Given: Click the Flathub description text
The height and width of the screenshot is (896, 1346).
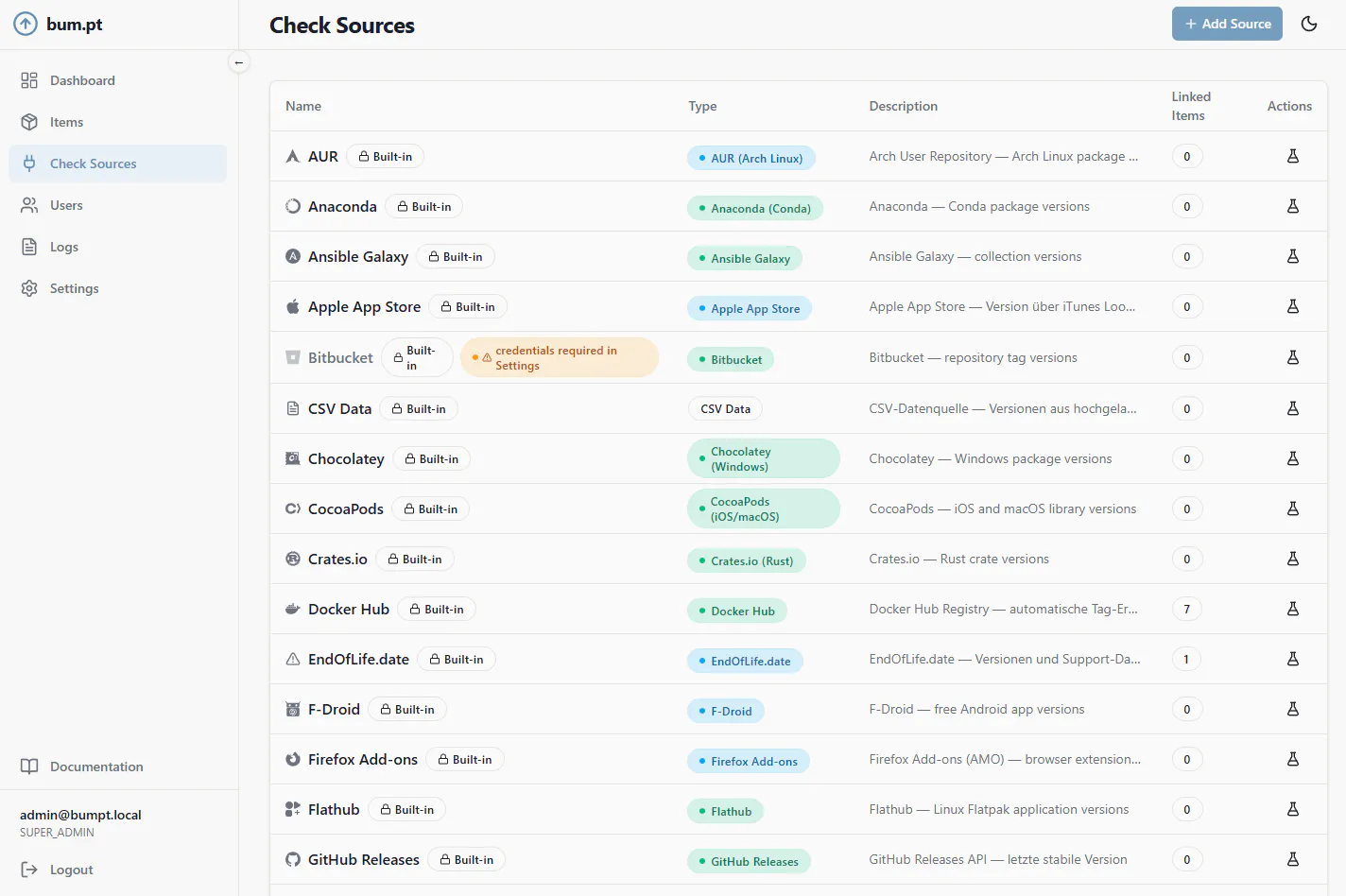Looking at the screenshot, I should click(x=999, y=809).
